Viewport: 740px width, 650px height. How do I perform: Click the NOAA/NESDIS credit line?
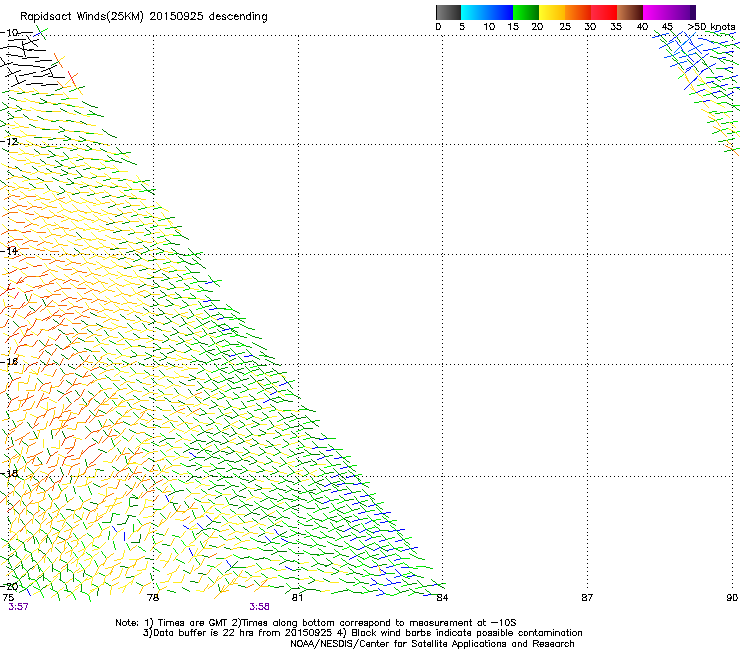432,644
